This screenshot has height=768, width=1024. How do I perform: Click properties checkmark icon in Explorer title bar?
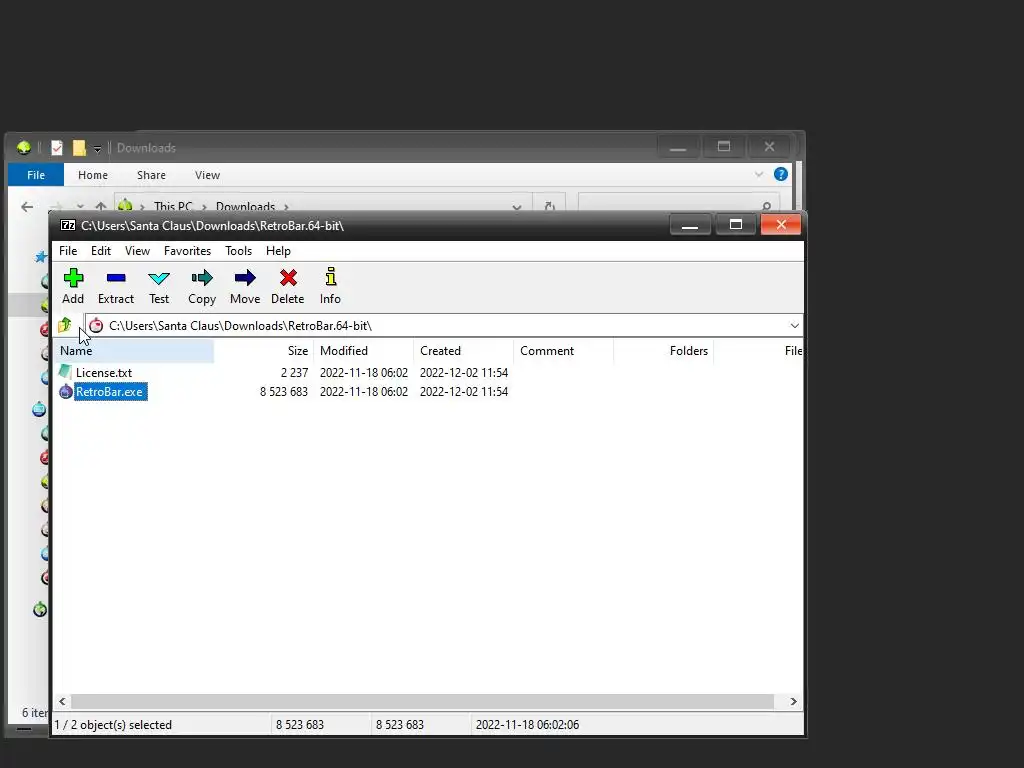(x=57, y=148)
